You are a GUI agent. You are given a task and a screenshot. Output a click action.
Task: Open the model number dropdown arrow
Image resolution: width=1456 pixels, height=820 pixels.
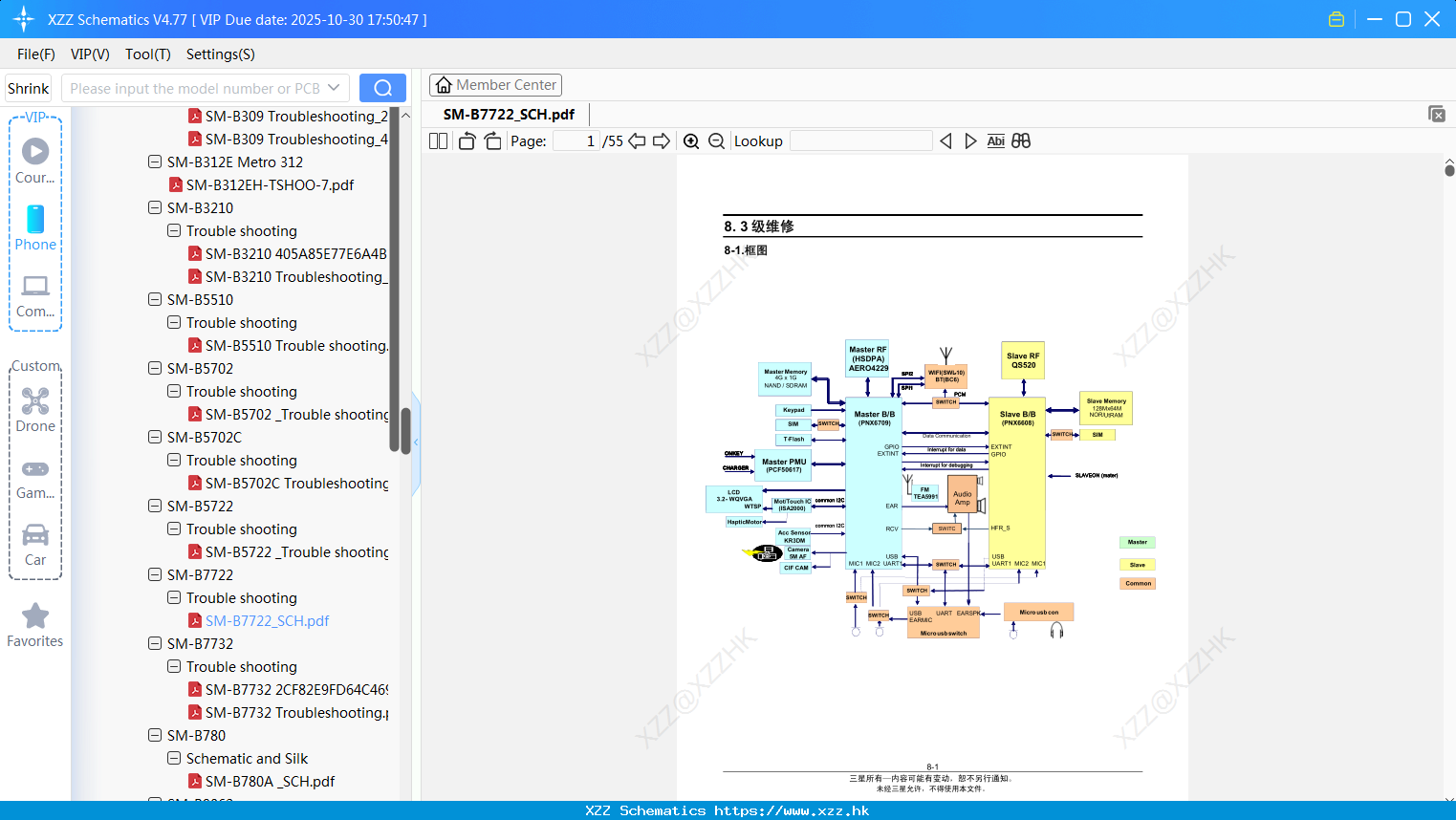[334, 88]
